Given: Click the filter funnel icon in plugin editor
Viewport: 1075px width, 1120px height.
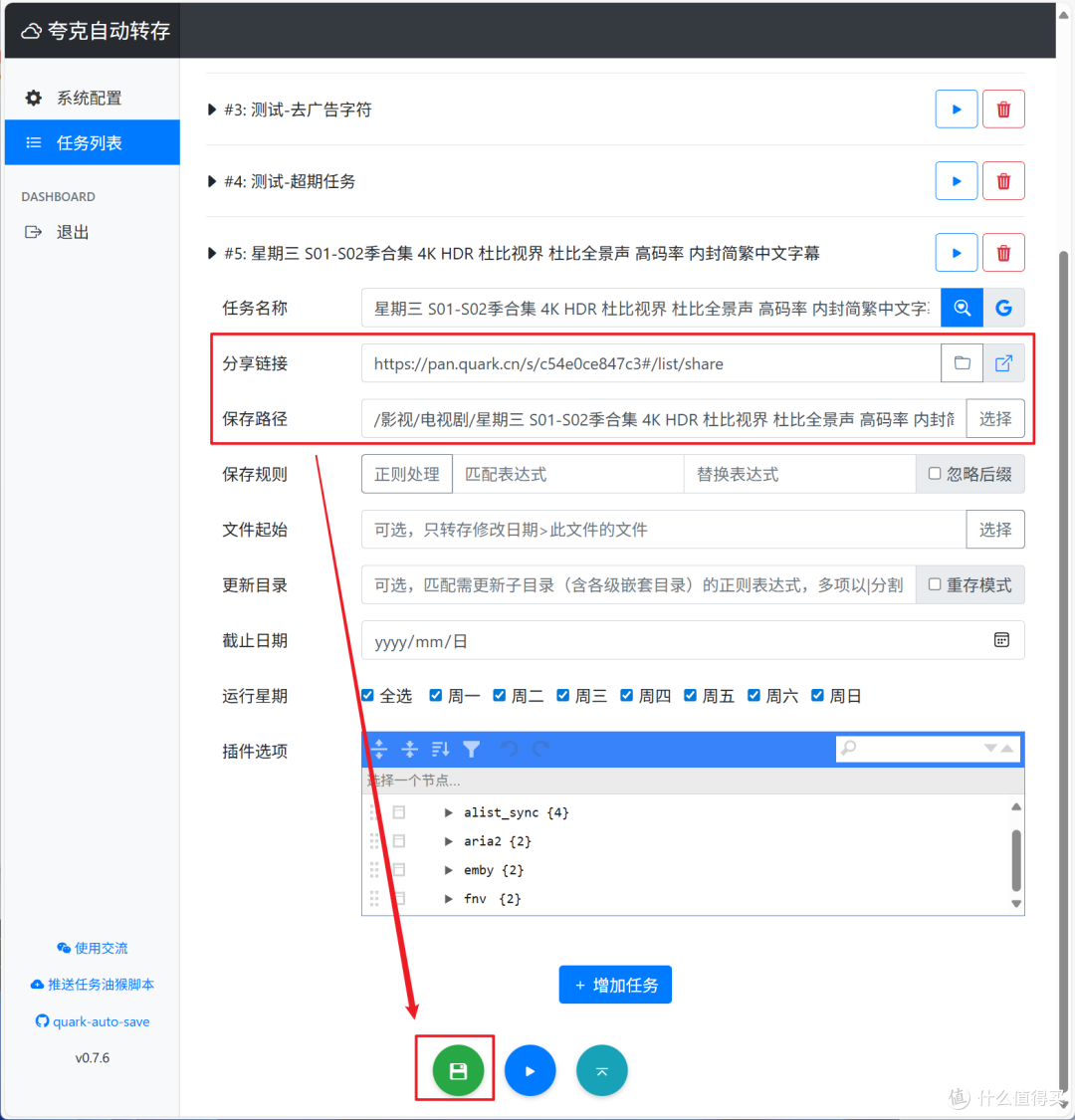Looking at the screenshot, I should tap(472, 749).
